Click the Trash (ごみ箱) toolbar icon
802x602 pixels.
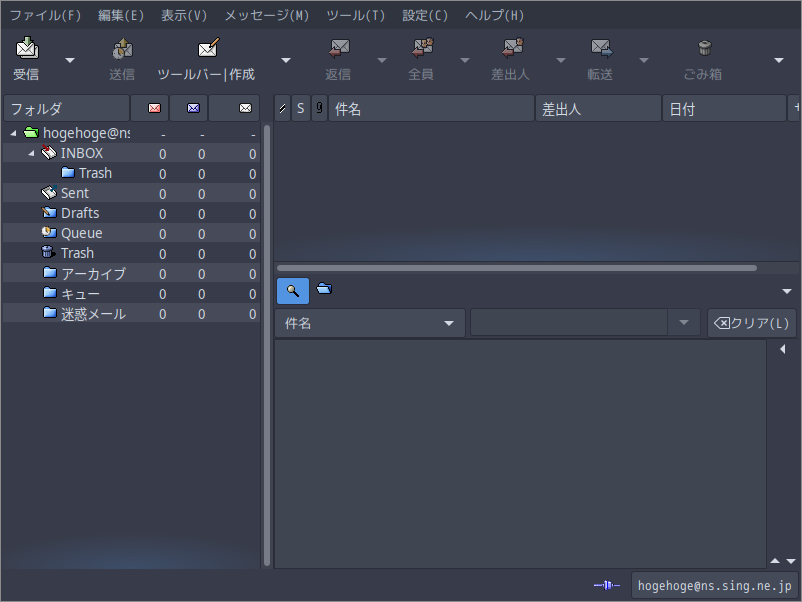pyautogui.click(x=705, y=48)
